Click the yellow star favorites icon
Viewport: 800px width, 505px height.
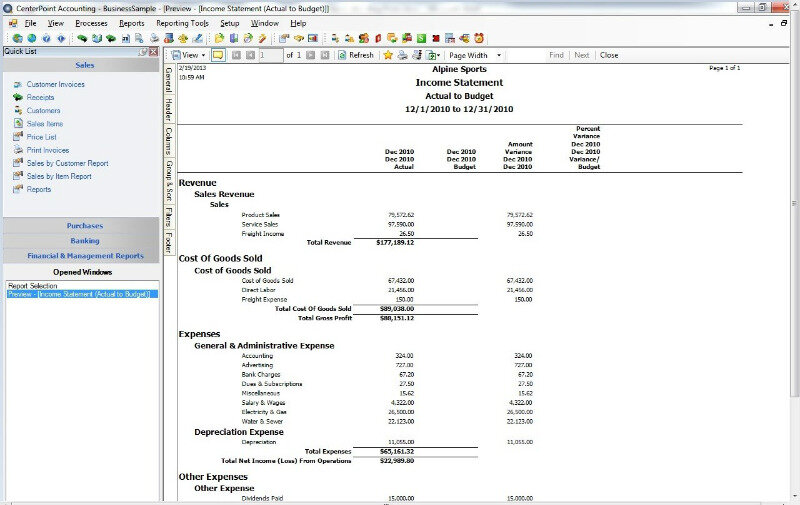pos(388,55)
